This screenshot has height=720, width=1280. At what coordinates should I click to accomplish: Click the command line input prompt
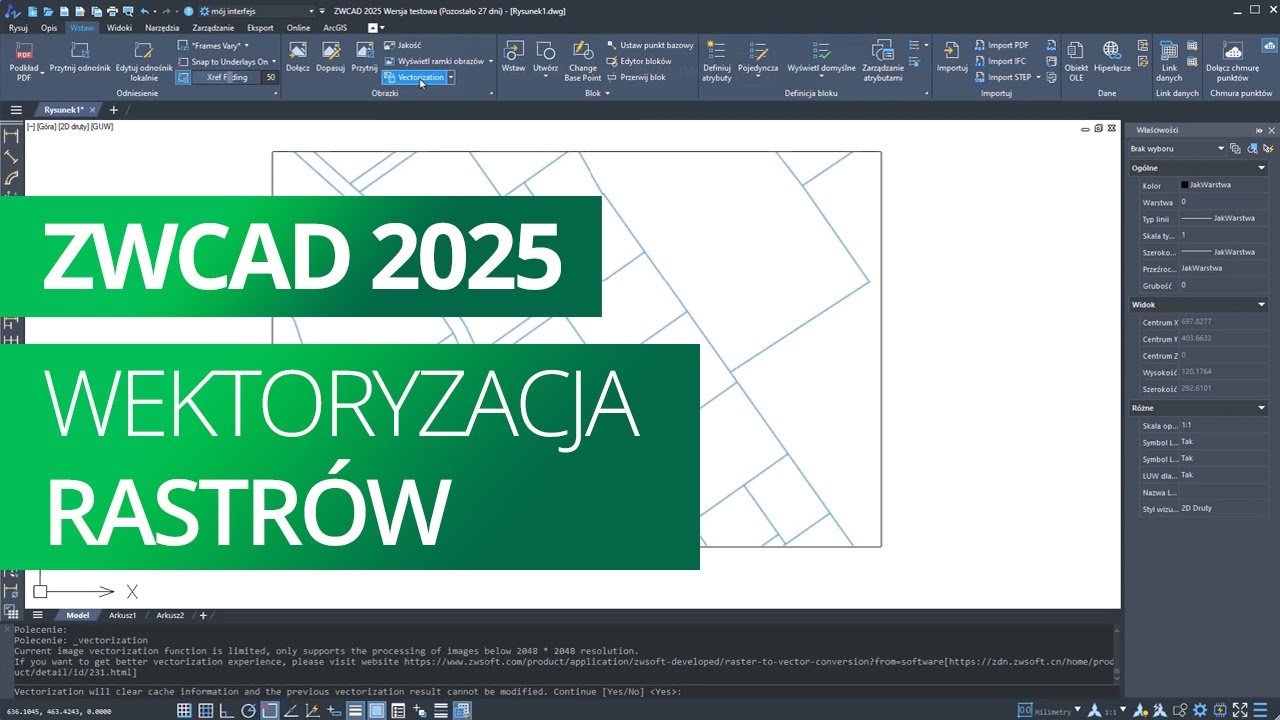point(565,691)
